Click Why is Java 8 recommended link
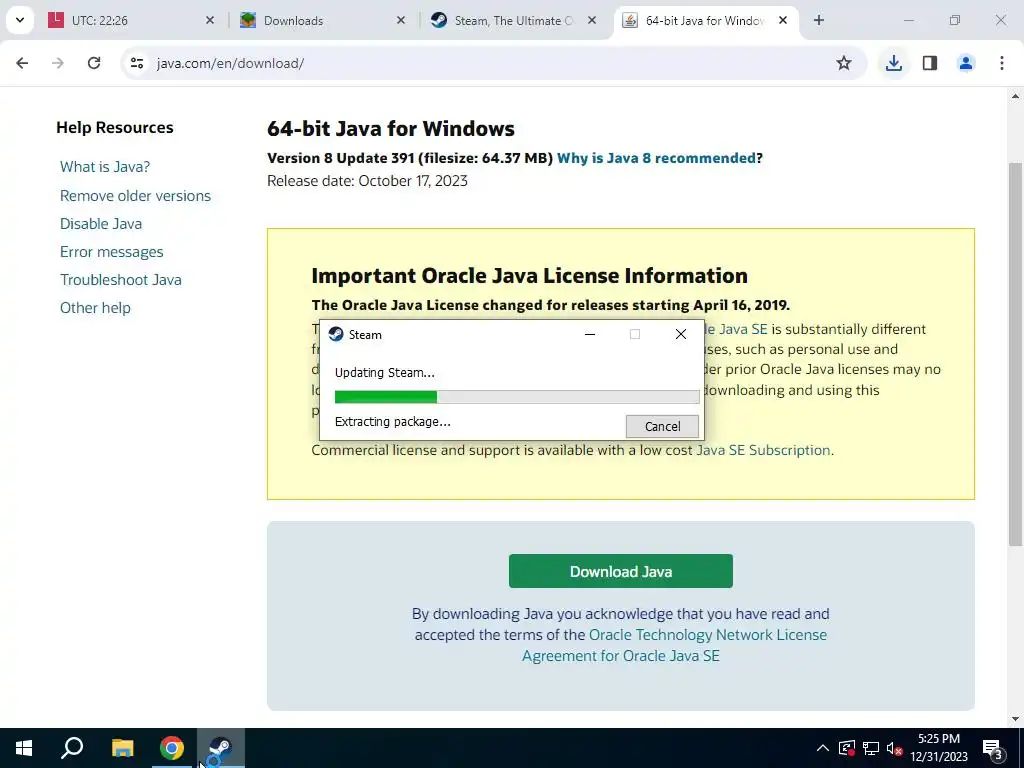Viewport: 1024px width, 768px height. 656,158
